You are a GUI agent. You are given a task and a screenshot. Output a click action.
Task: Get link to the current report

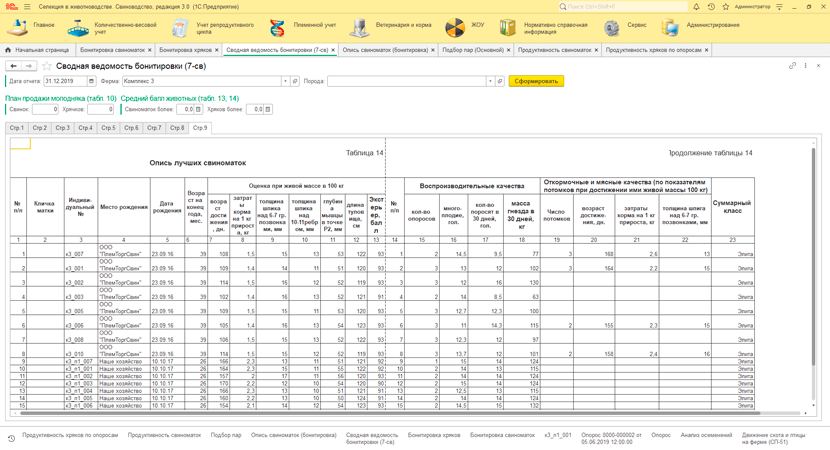792,66
